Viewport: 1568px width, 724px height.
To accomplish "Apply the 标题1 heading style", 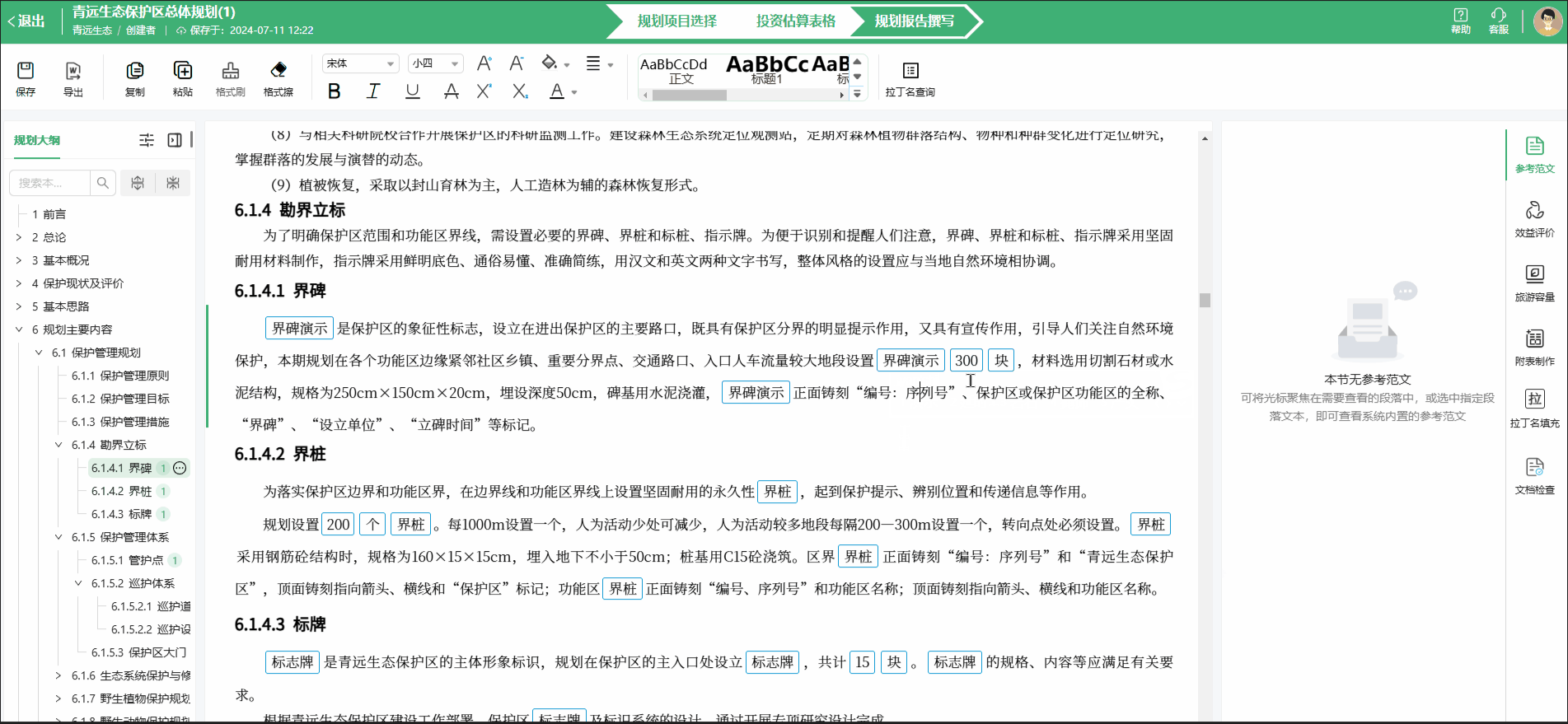I will click(766, 71).
